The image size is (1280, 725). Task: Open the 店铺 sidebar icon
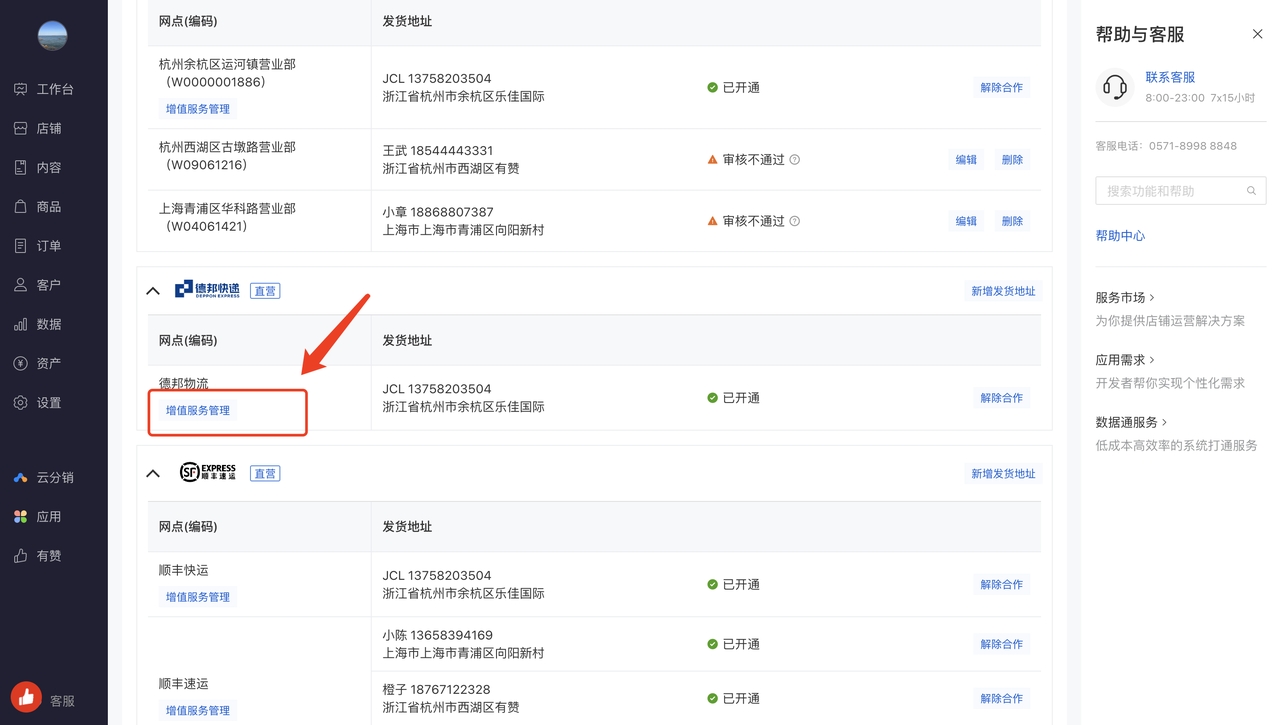pyautogui.click(x=20, y=128)
